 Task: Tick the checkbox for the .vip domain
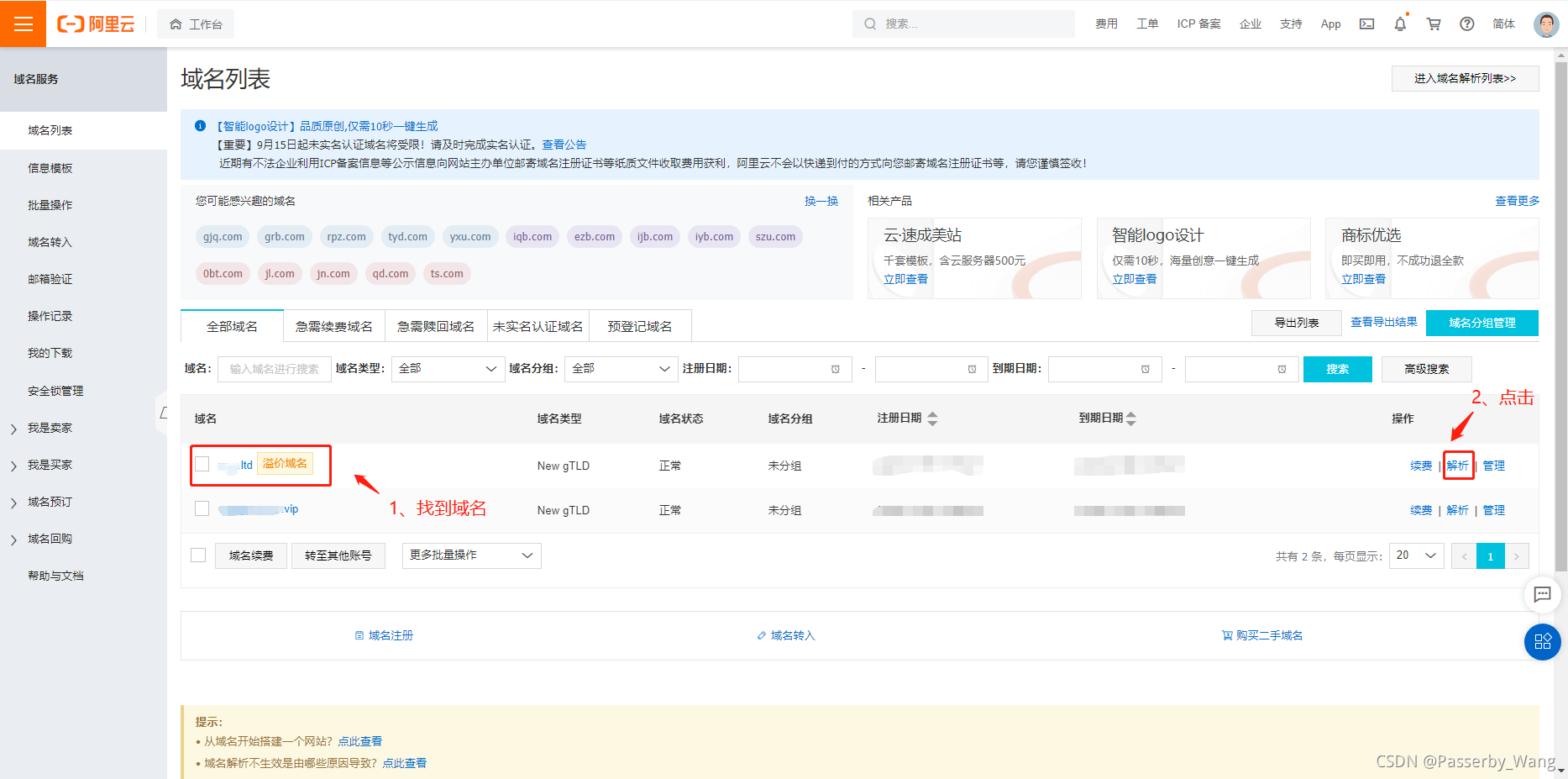202,508
